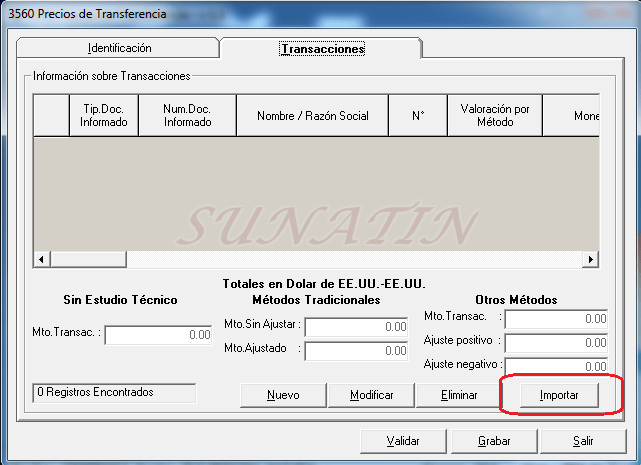Click the Valoración por Método column header

tap(495, 116)
